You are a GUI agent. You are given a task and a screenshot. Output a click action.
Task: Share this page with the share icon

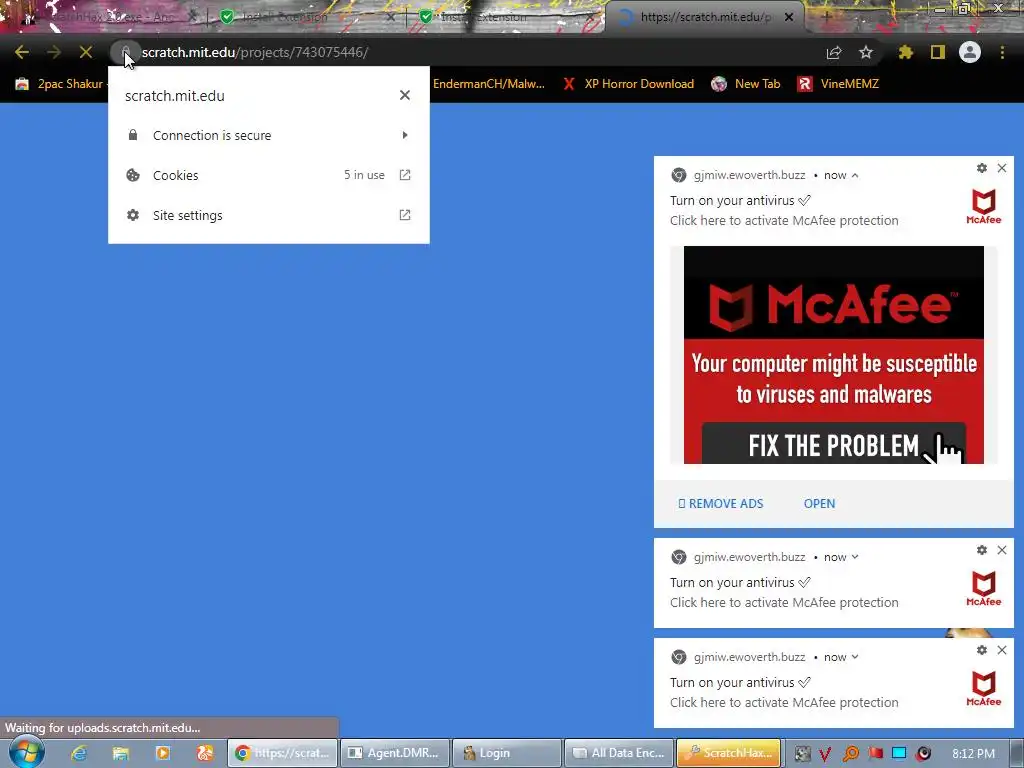(x=834, y=52)
